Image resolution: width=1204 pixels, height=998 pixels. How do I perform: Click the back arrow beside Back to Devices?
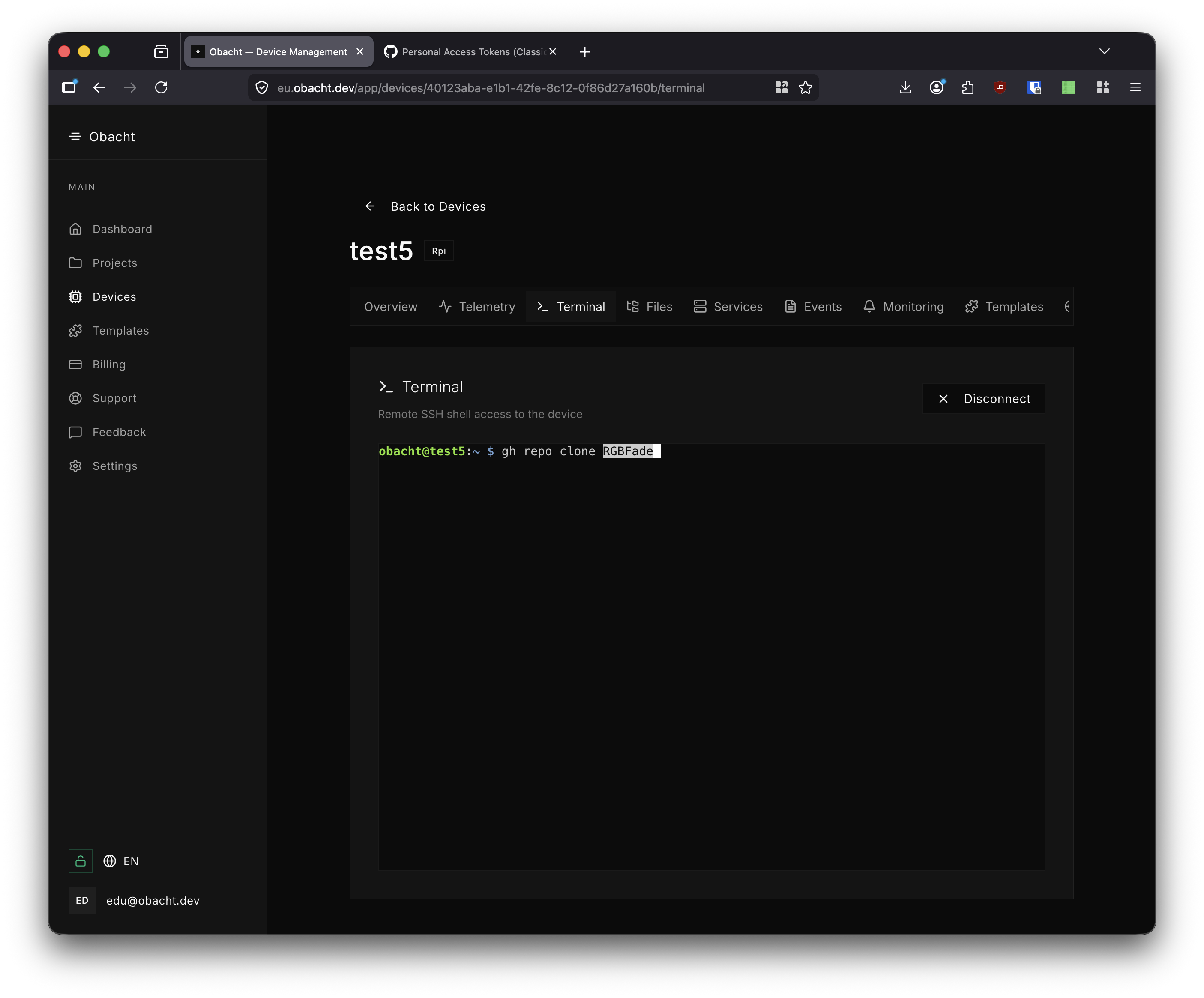[370, 206]
